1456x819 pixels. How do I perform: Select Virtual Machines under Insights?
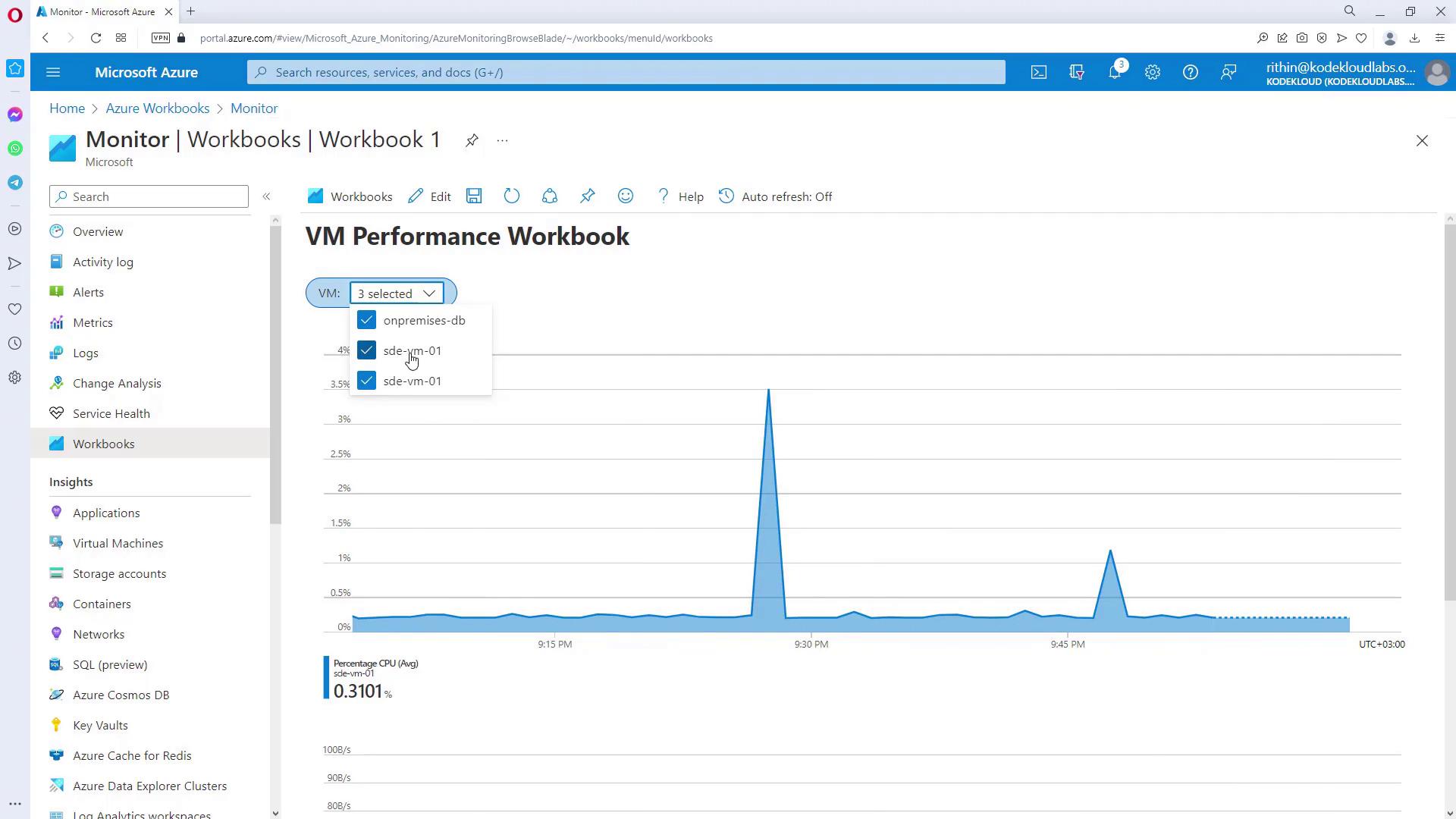[x=118, y=543]
